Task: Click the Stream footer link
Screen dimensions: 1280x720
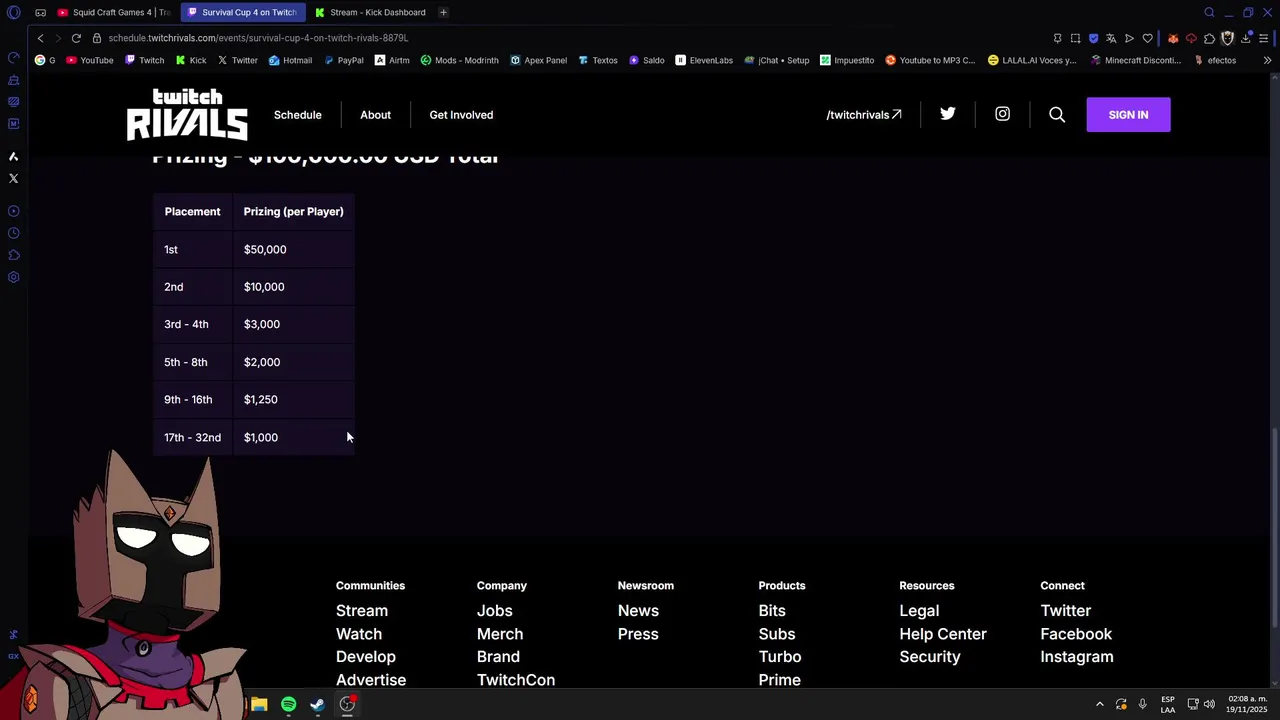Action: pos(362,611)
